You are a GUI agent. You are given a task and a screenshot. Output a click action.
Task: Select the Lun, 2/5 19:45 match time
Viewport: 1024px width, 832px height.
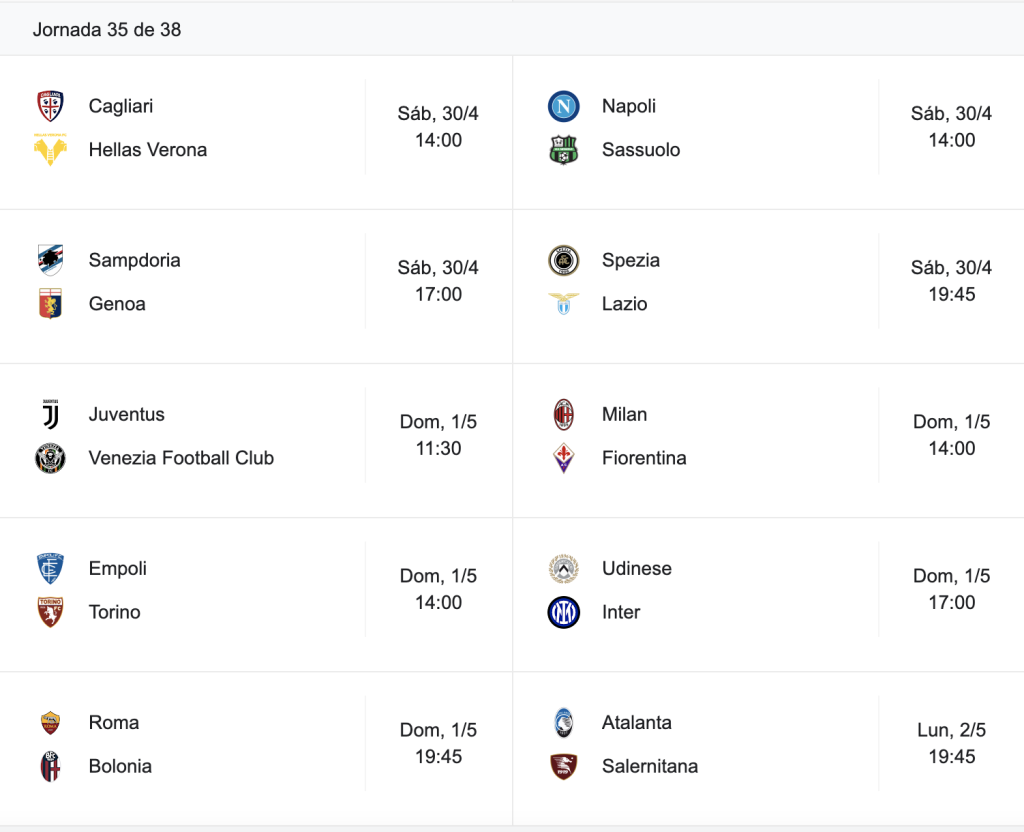click(952, 743)
